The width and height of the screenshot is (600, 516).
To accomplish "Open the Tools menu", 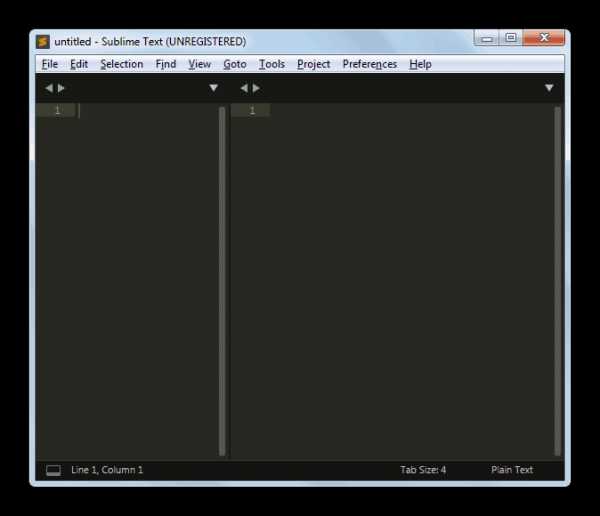I will point(272,64).
